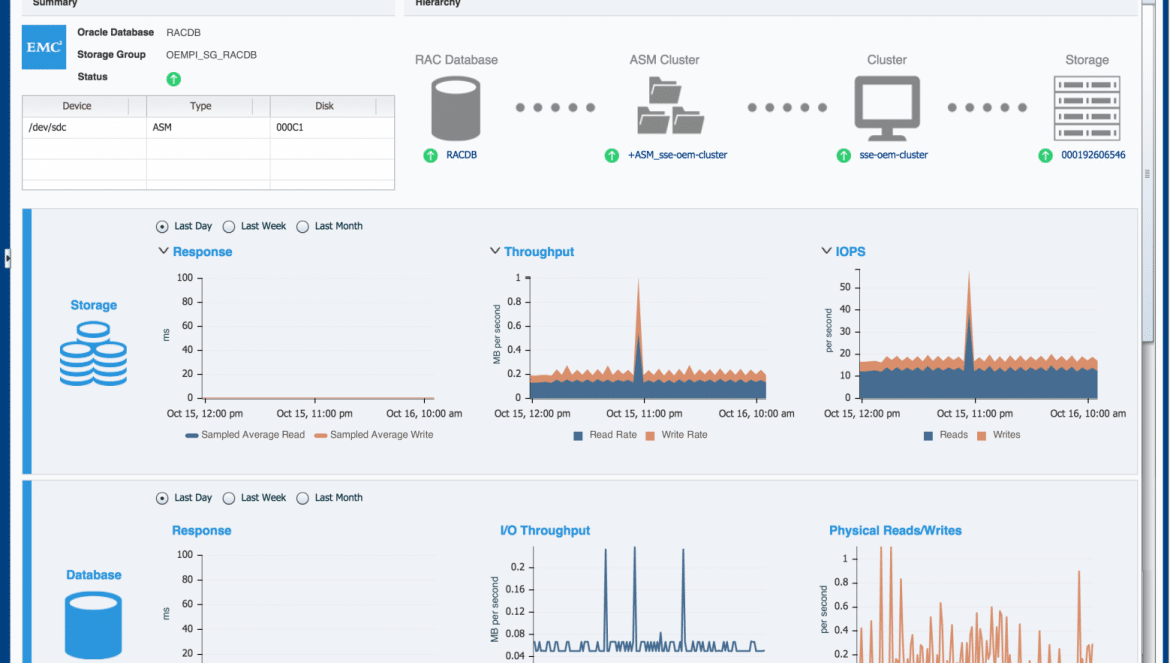Select Last Week in the Database section
Viewport: 1170px width, 663px height.
click(229, 498)
